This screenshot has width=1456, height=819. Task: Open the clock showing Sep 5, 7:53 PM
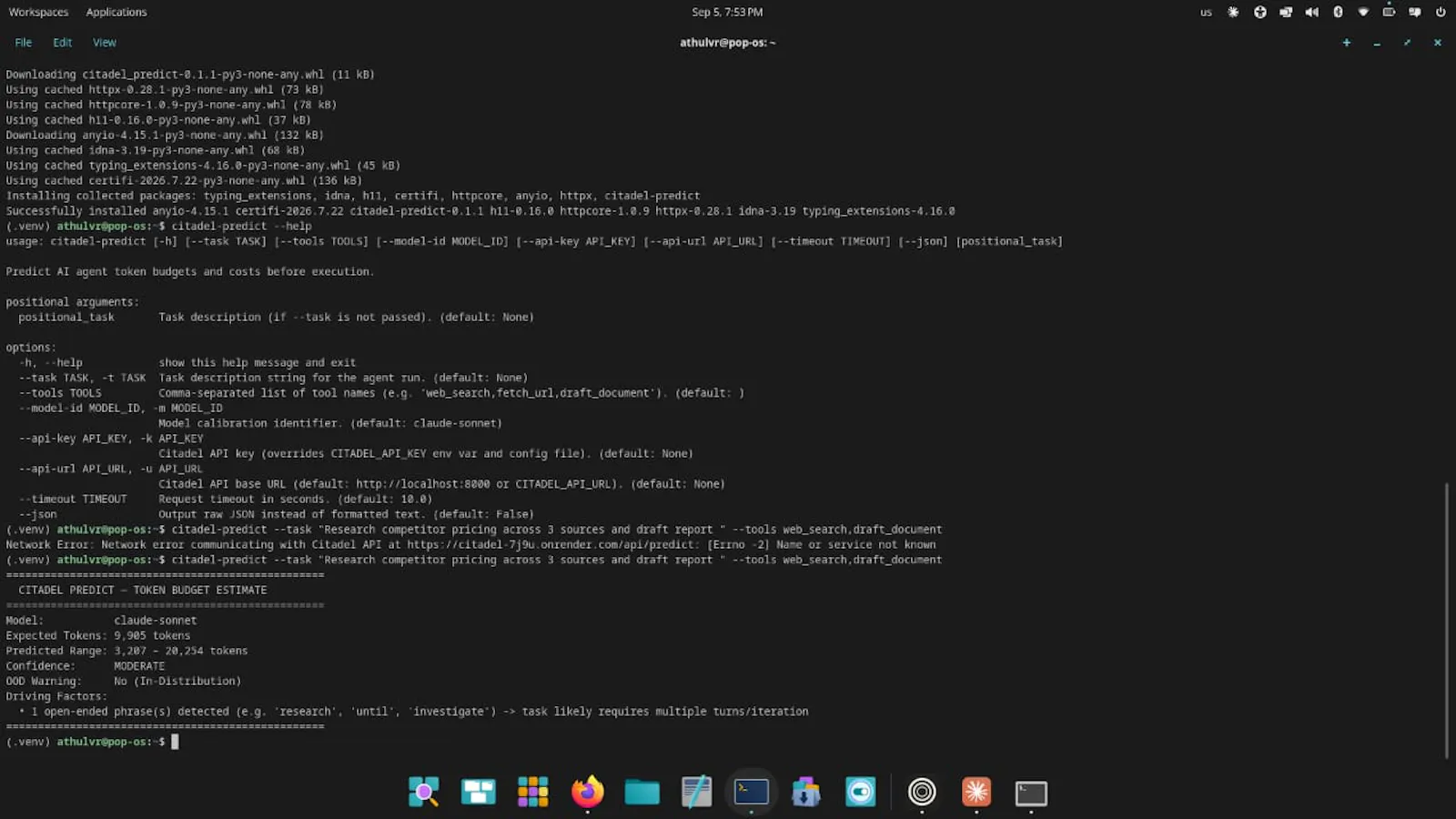(x=727, y=12)
